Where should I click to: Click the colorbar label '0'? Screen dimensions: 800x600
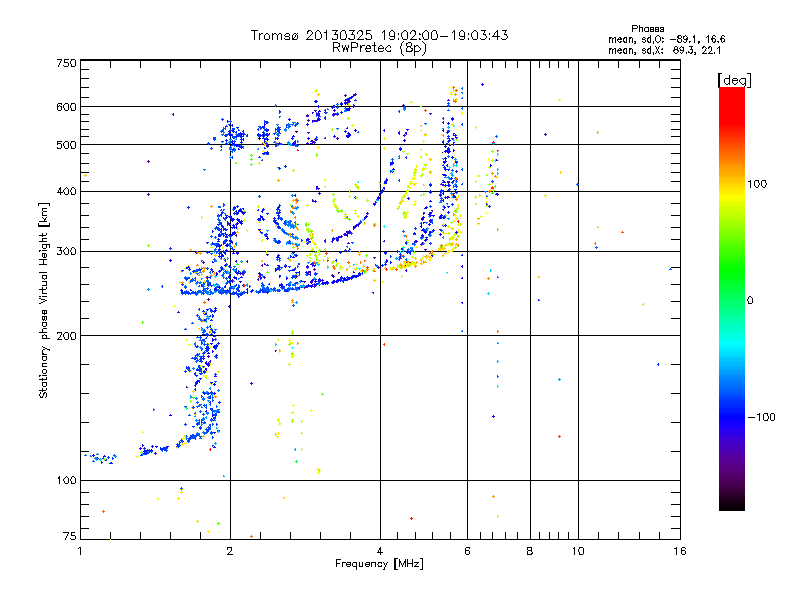750,301
